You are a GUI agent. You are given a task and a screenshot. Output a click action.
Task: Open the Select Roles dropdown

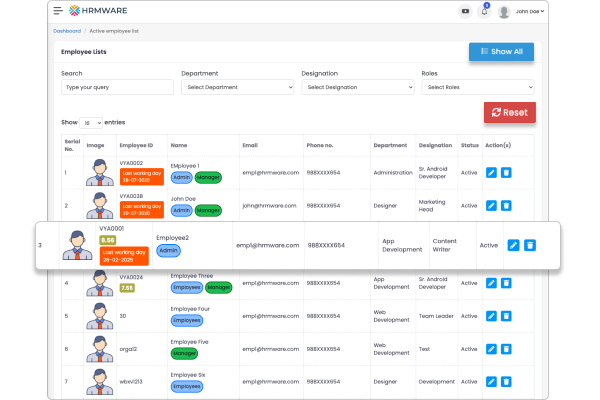[477, 87]
